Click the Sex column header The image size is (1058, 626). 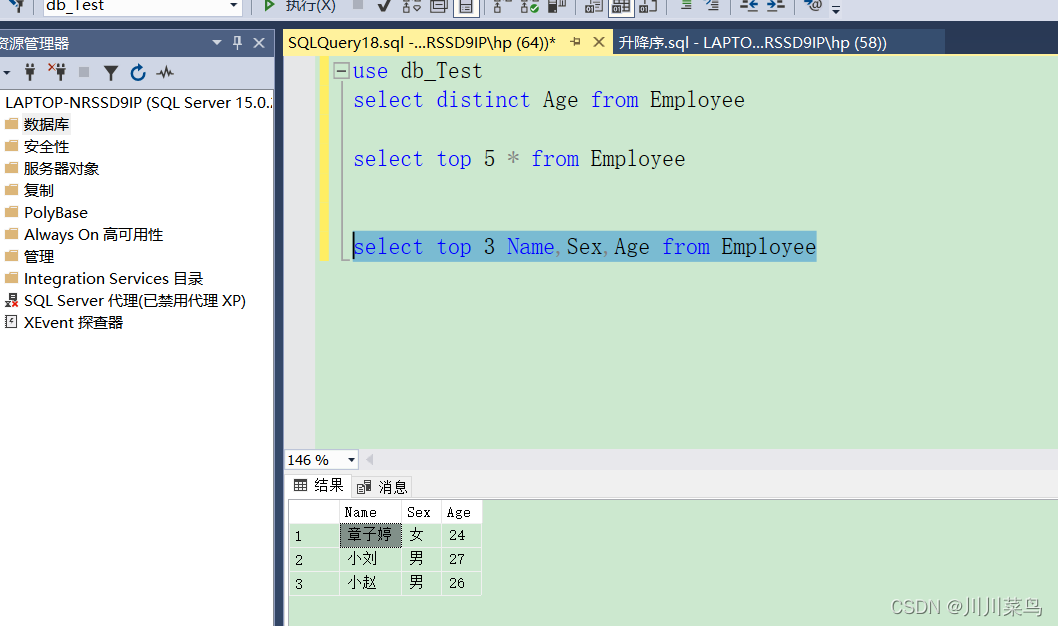[x=422, y=512]
